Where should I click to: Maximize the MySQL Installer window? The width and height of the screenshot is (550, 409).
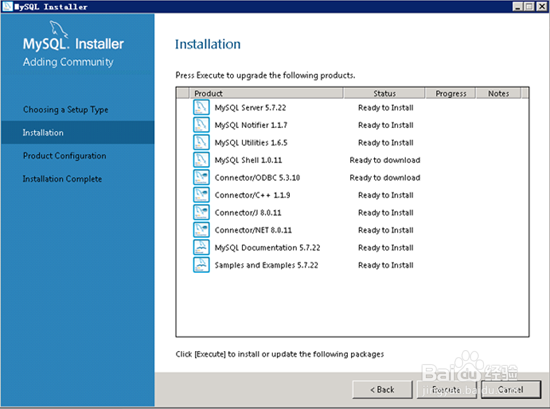coord(529,6)
